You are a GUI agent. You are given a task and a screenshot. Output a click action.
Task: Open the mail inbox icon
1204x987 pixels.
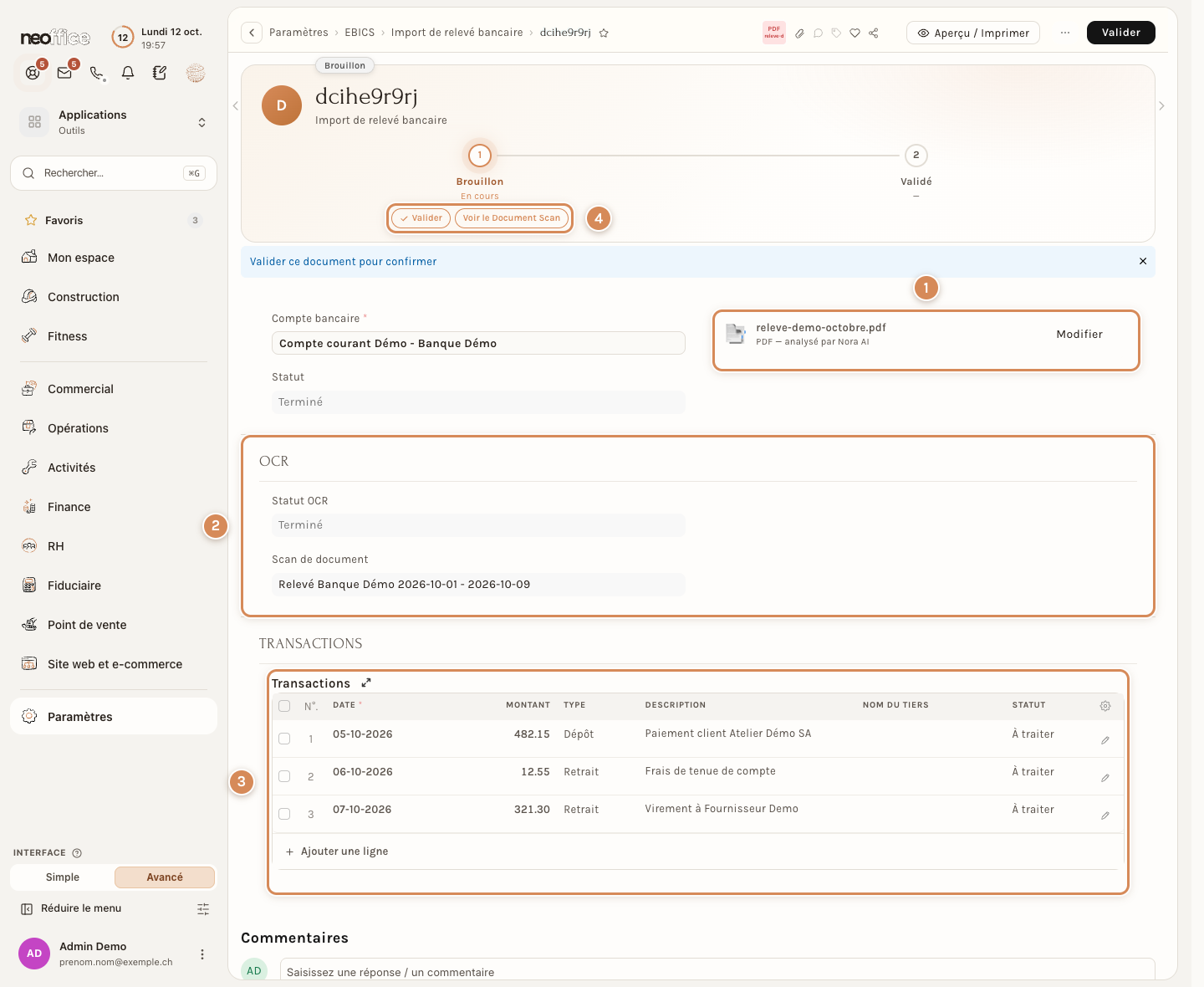point(64,73)
